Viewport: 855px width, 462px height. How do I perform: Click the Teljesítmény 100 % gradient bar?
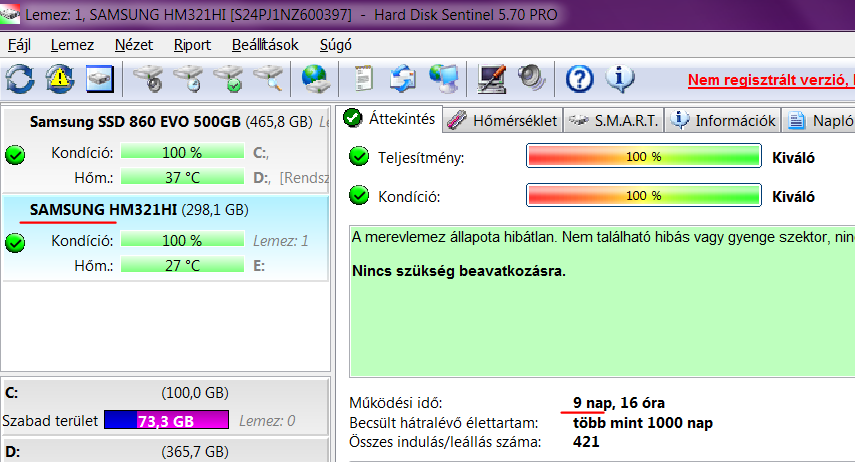point(643,156)
